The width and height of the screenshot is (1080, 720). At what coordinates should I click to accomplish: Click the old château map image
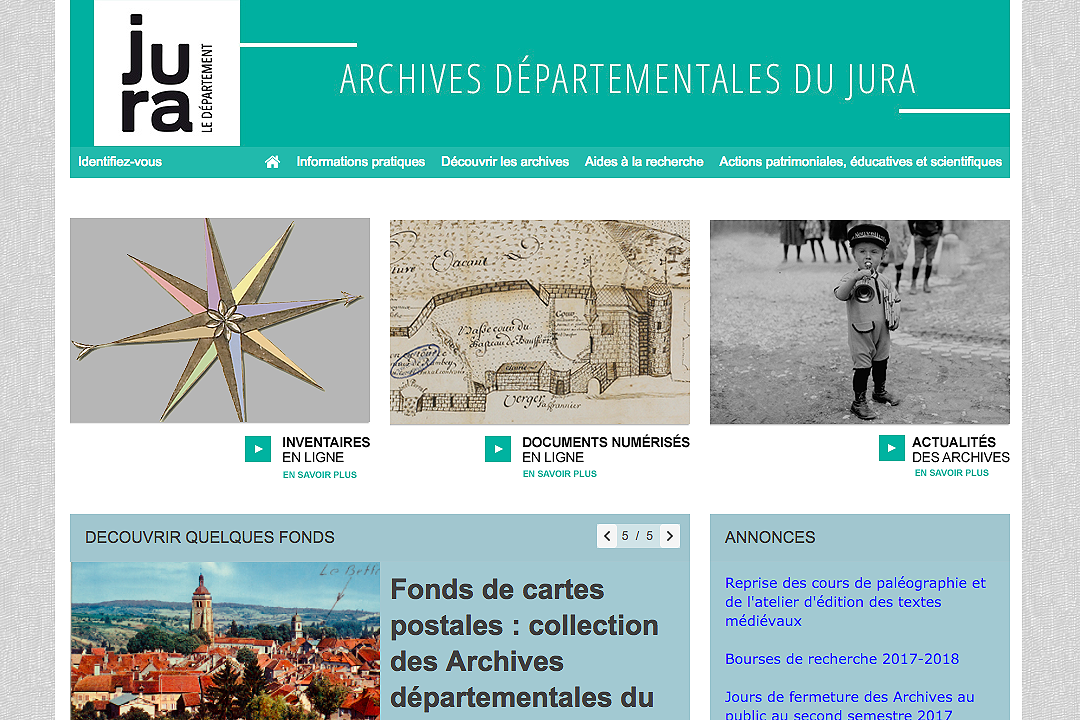click(x=539, y=322)
